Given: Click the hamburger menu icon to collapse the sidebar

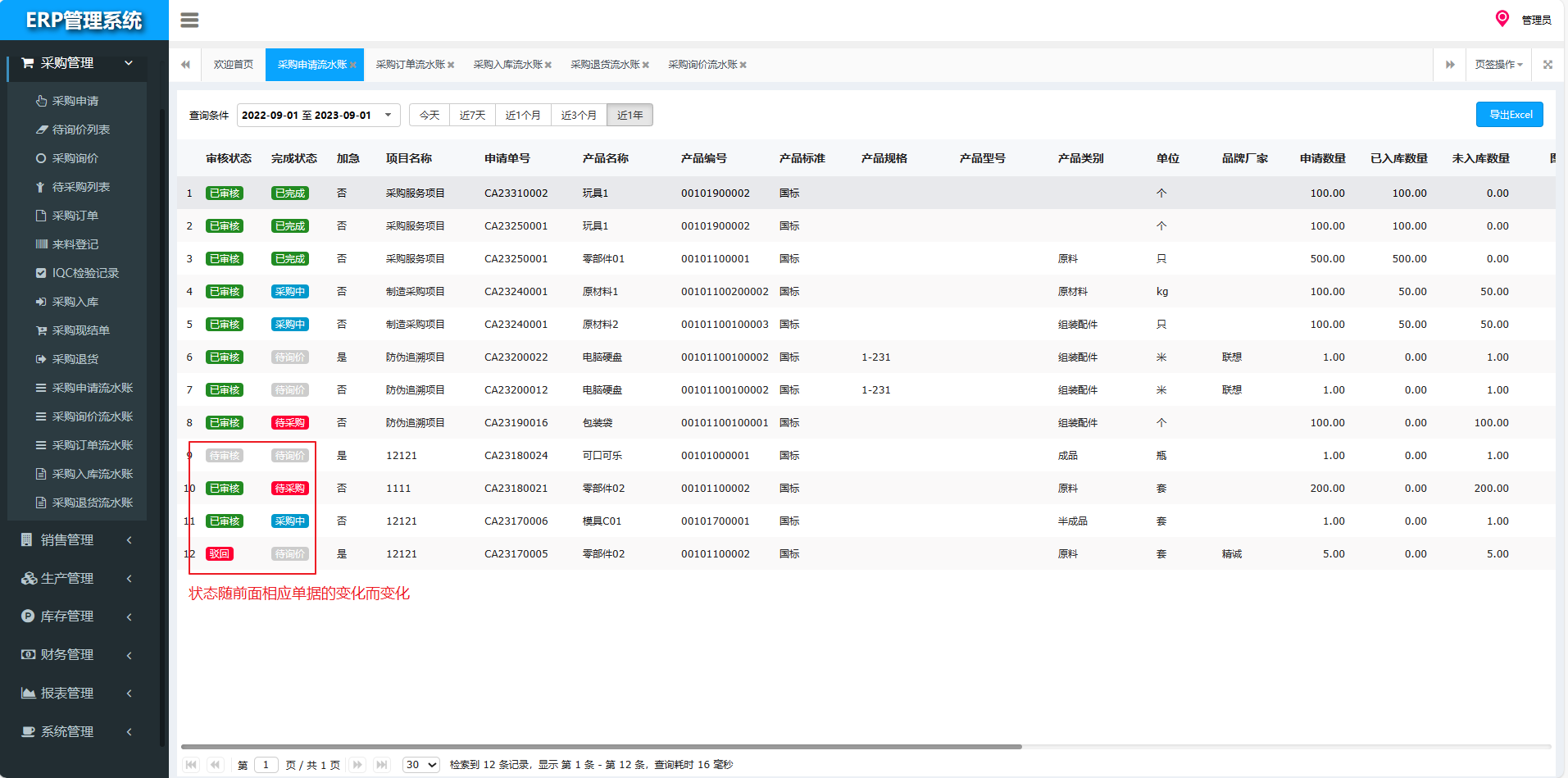Looking at the screenshot, I should tap(189, 20).
